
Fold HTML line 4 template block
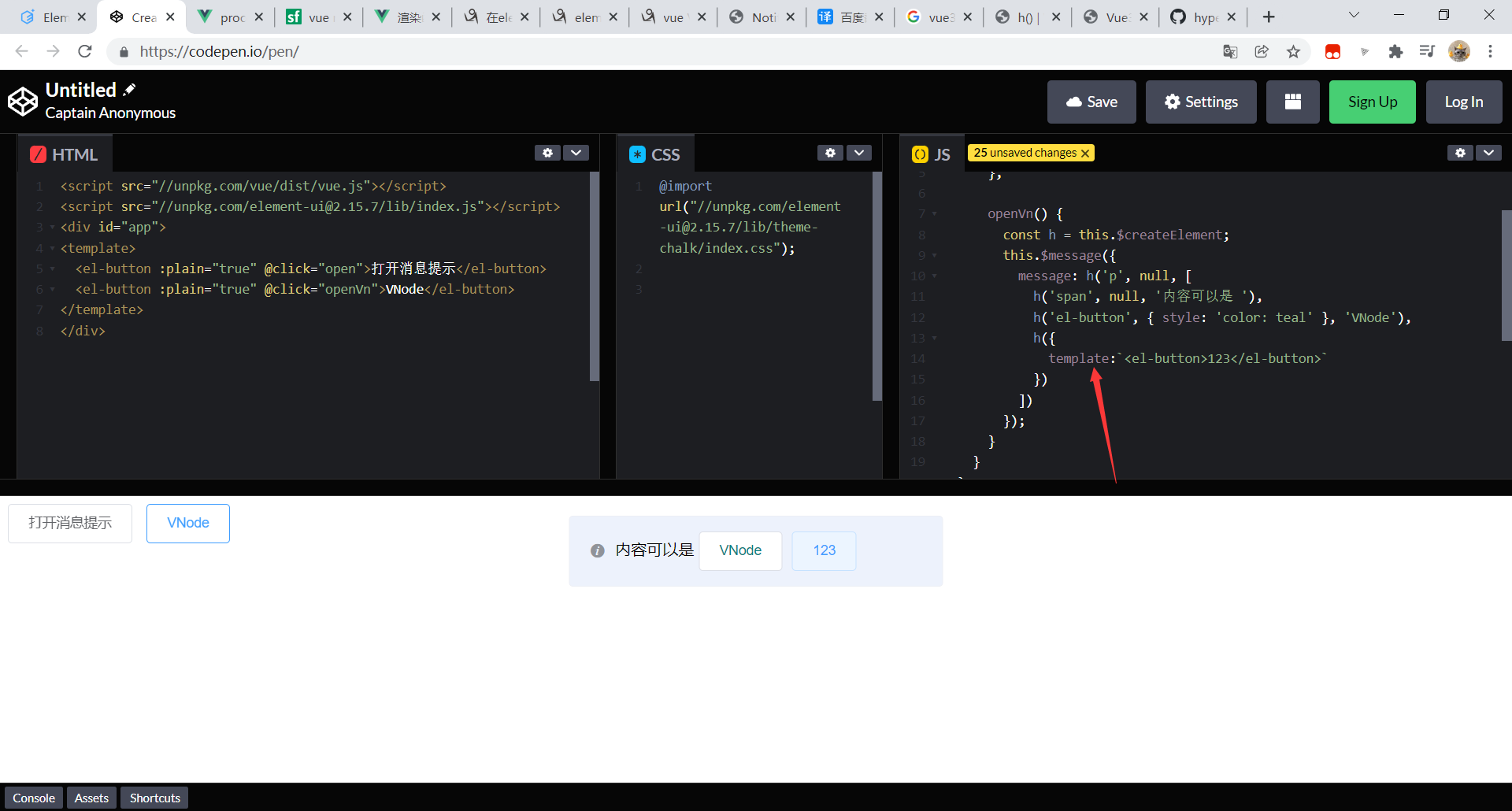click(x=53, y=249)
